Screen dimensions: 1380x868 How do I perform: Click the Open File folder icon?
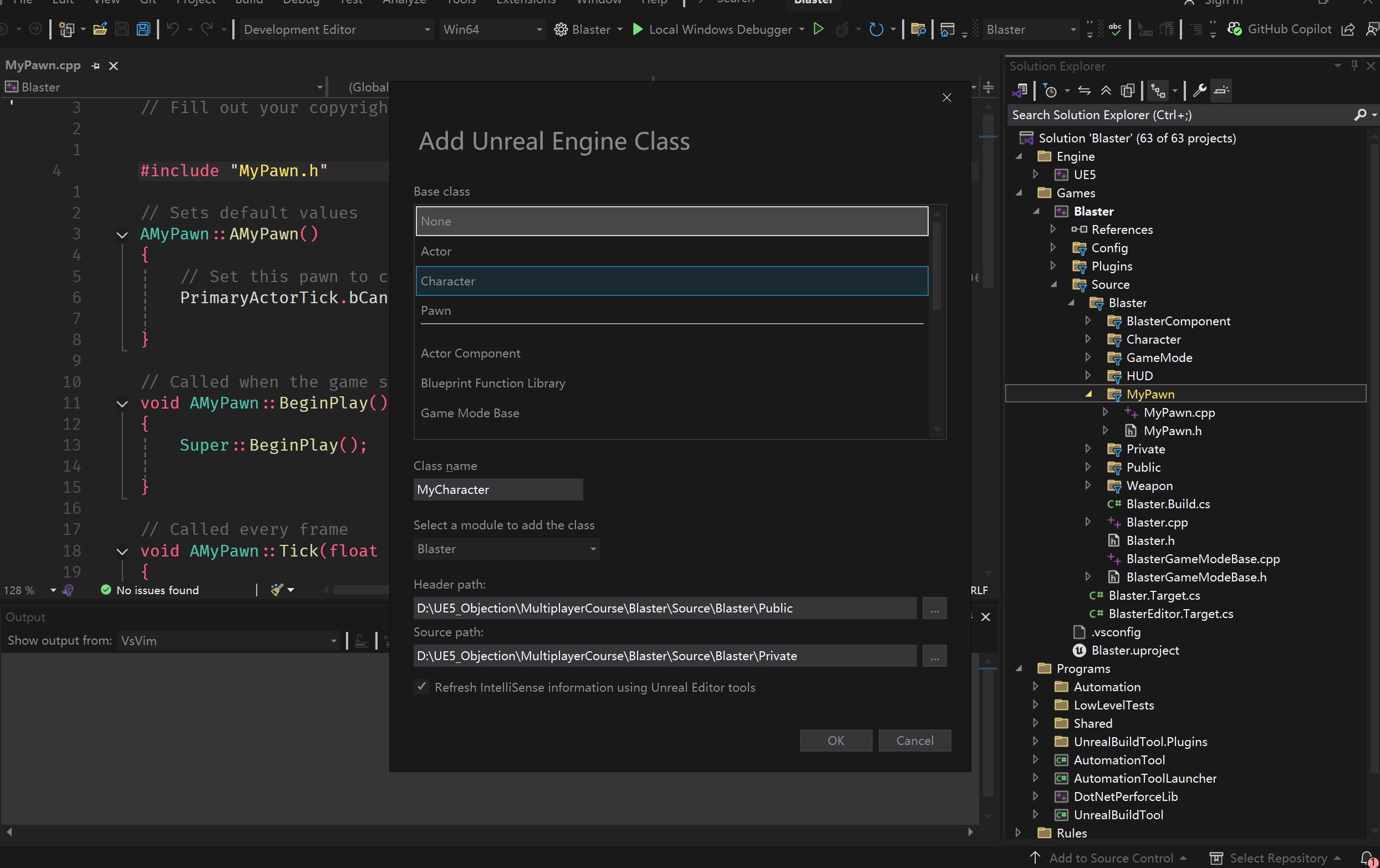tap(100, 29)
